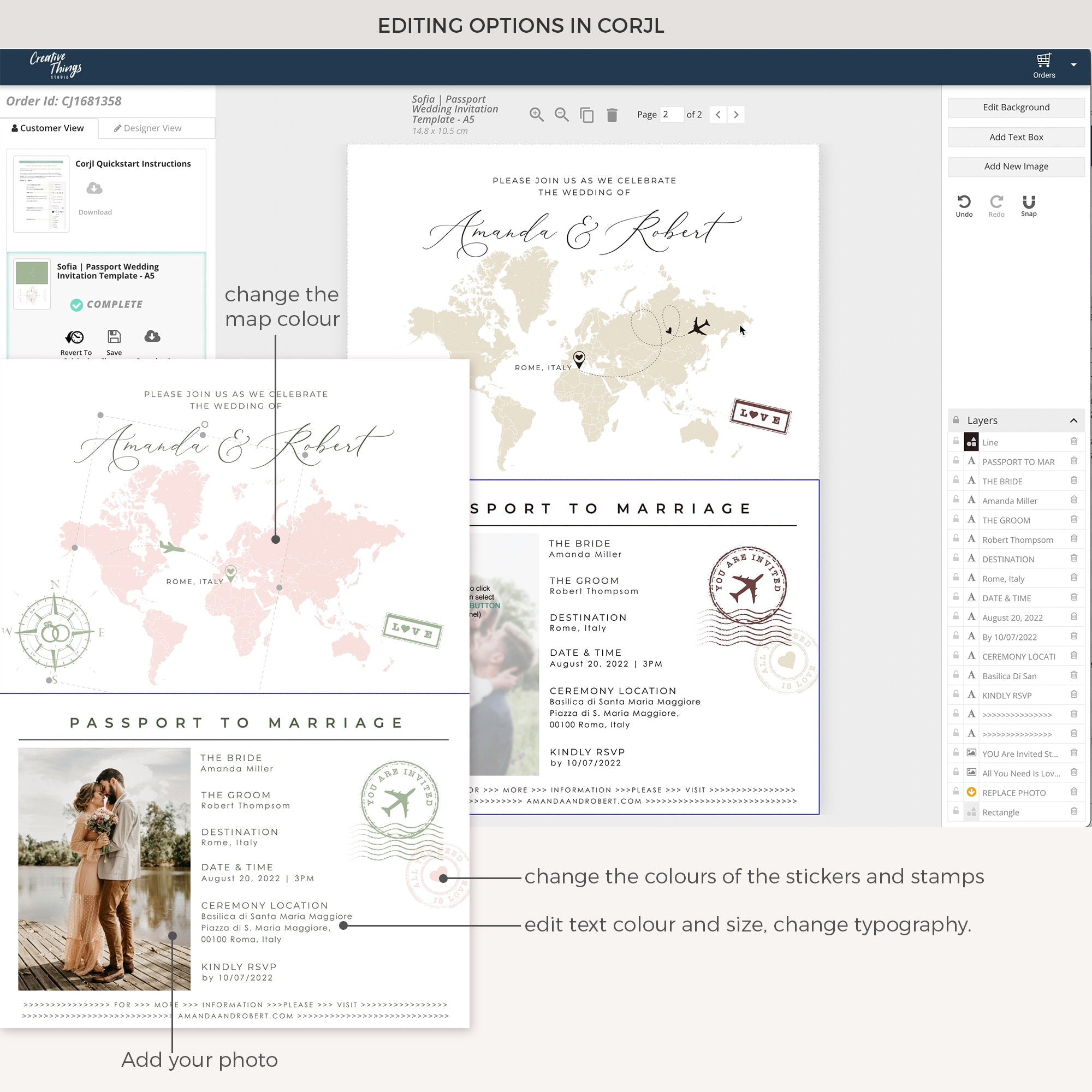Select the Zoom Out tool
The width and height of the screenshot is (1092, 1092).
coord(562,114)
